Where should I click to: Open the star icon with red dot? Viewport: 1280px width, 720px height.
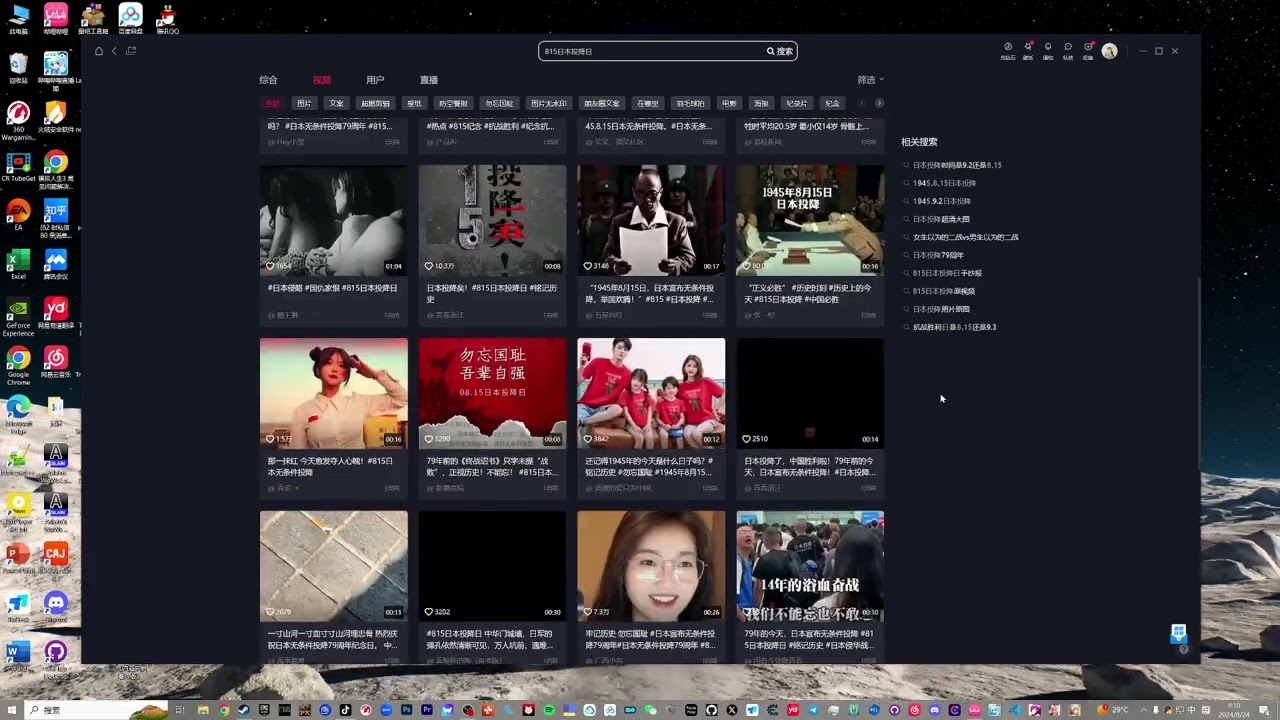point(1028,48)
